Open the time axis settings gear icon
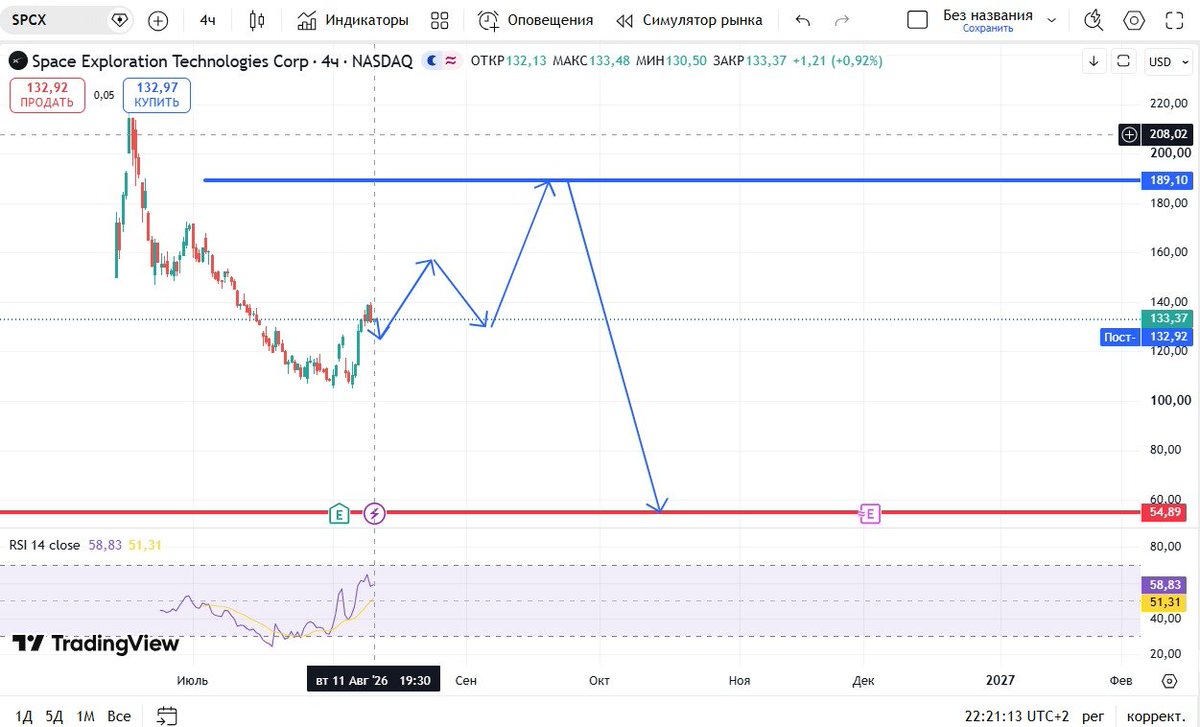 (x=1169, y=680)
